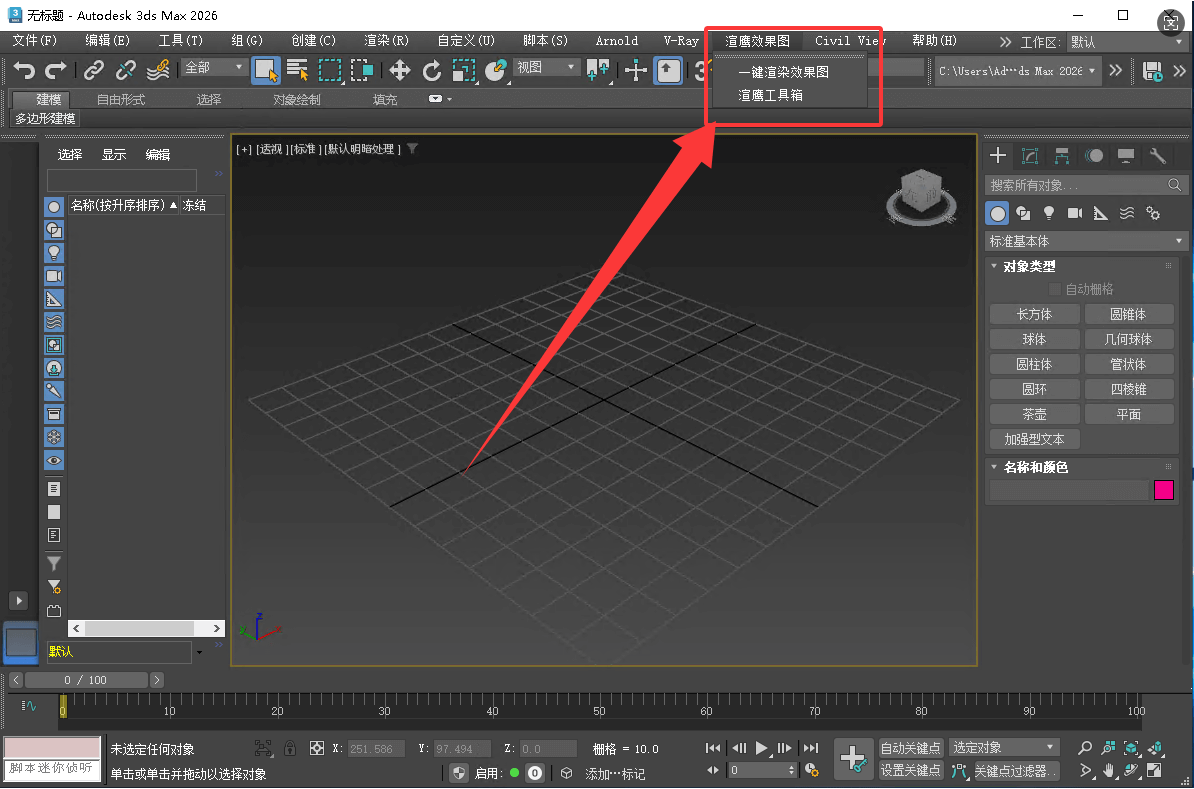Switch to the Lights category icon
This screenshot has width=1194, height=789.
pos(1048,213)
